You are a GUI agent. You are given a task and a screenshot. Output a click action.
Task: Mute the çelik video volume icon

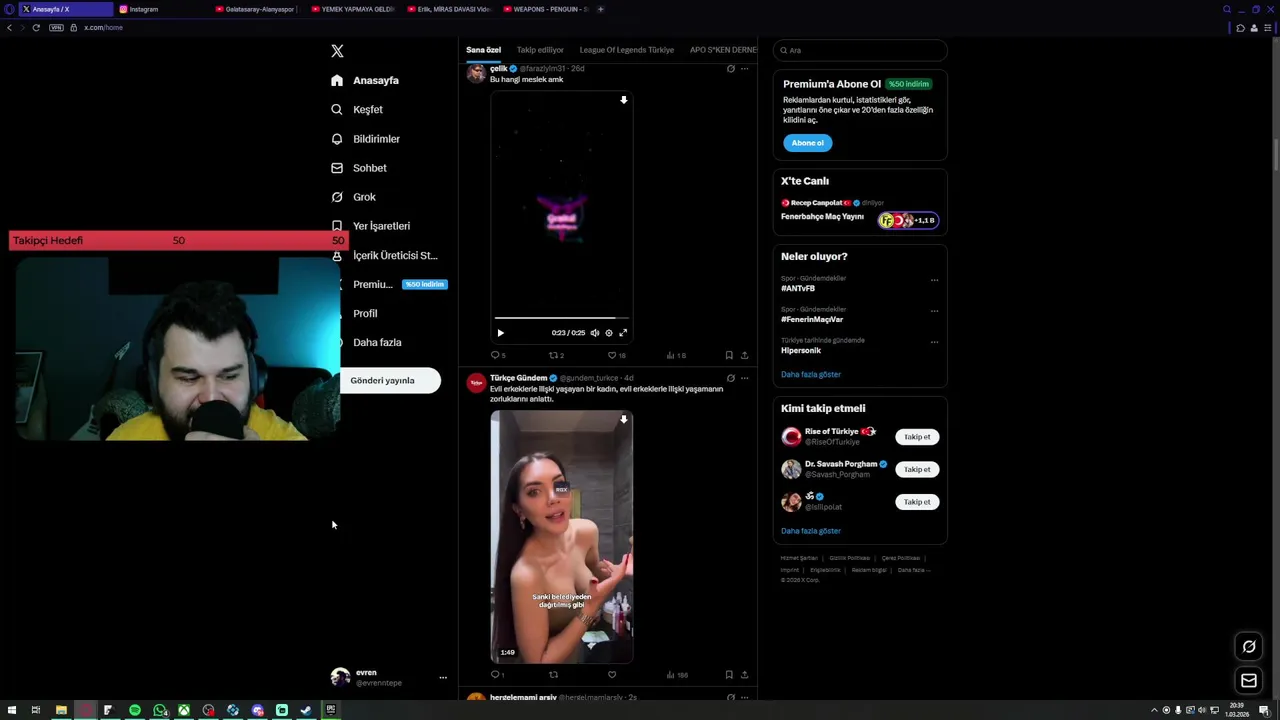[595, 333]
